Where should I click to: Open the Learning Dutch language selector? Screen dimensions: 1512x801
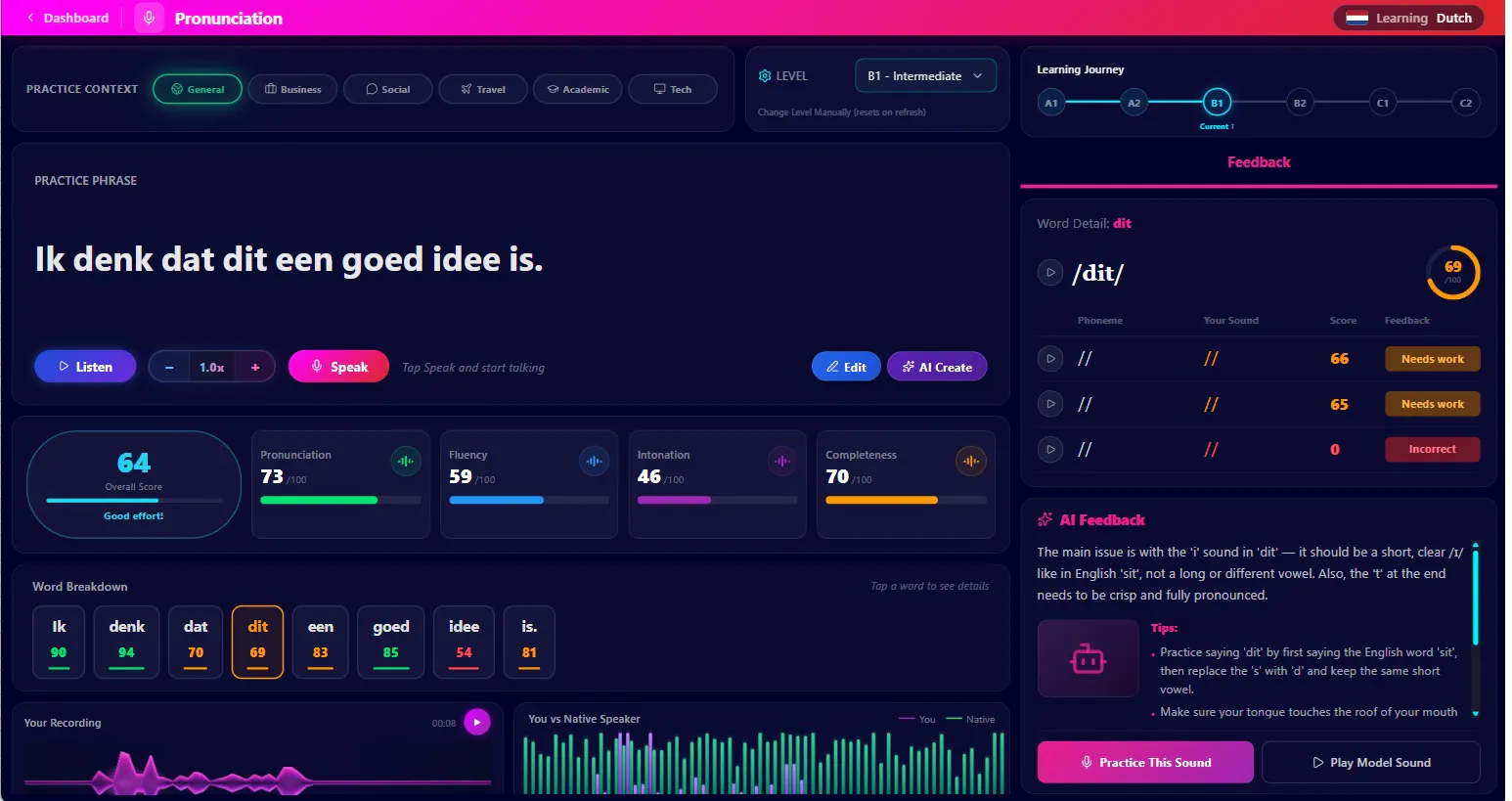point(1408,18)
